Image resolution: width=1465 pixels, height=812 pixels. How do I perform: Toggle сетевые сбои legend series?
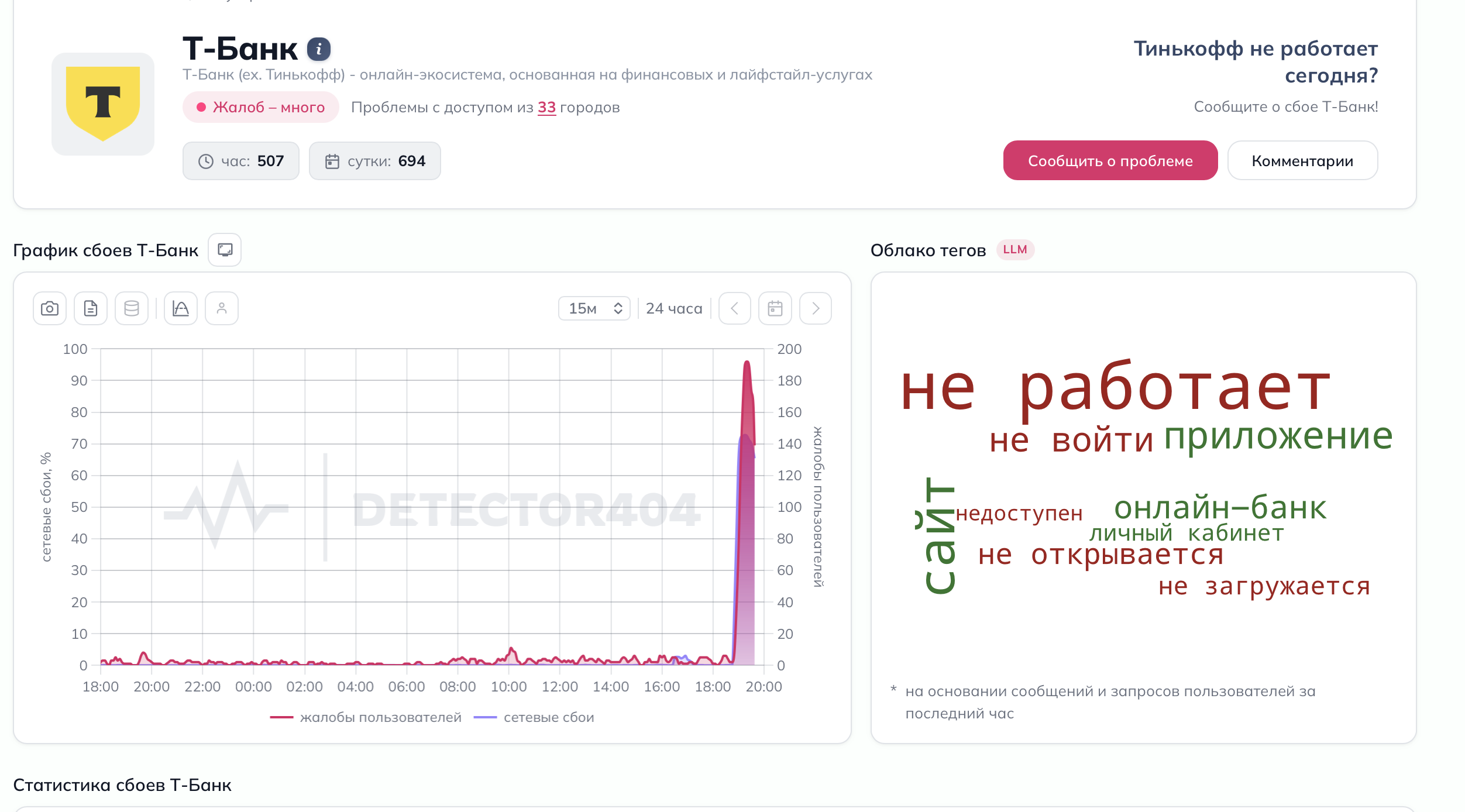pos(534,718)
